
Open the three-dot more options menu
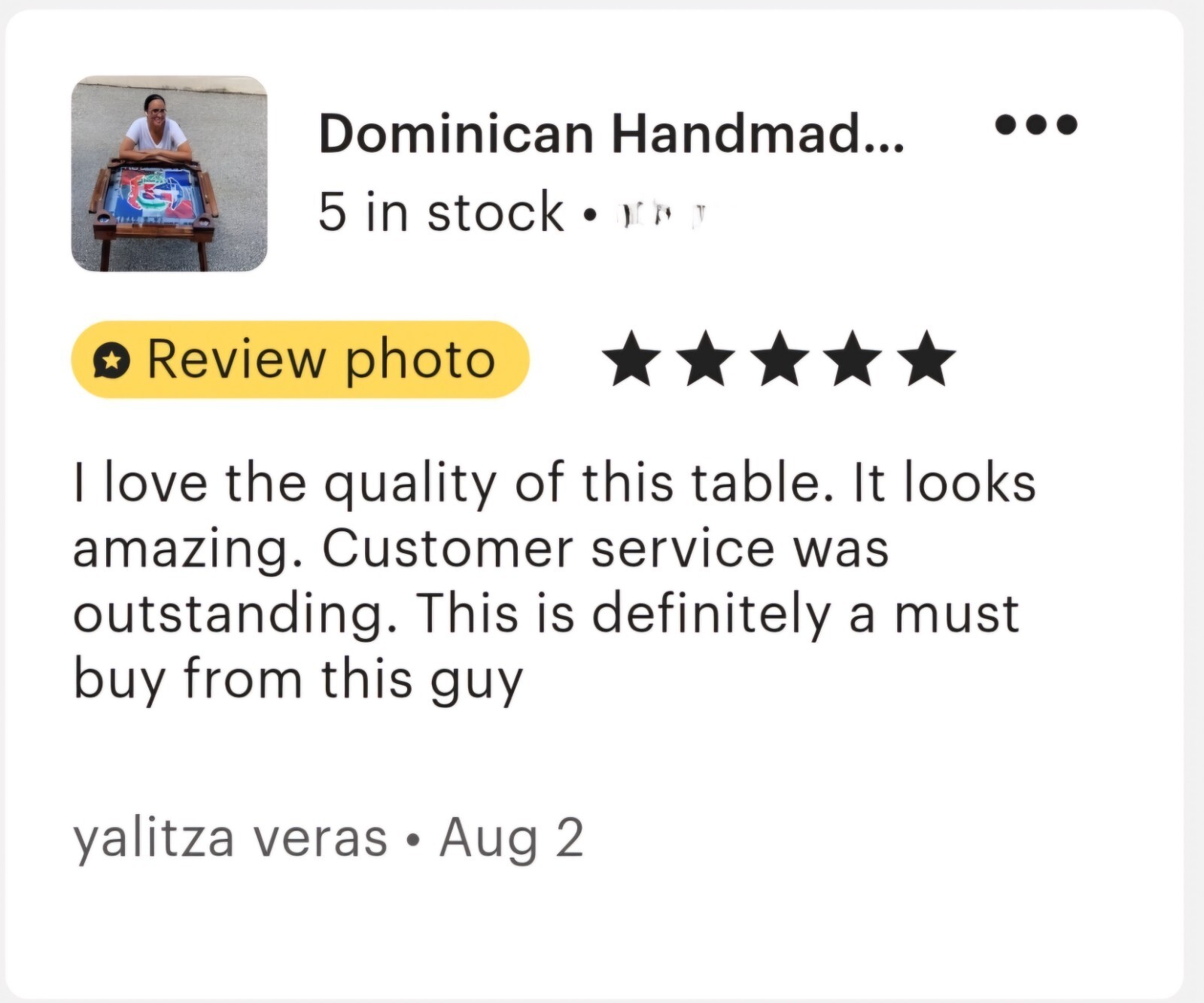click(1036, 124)
